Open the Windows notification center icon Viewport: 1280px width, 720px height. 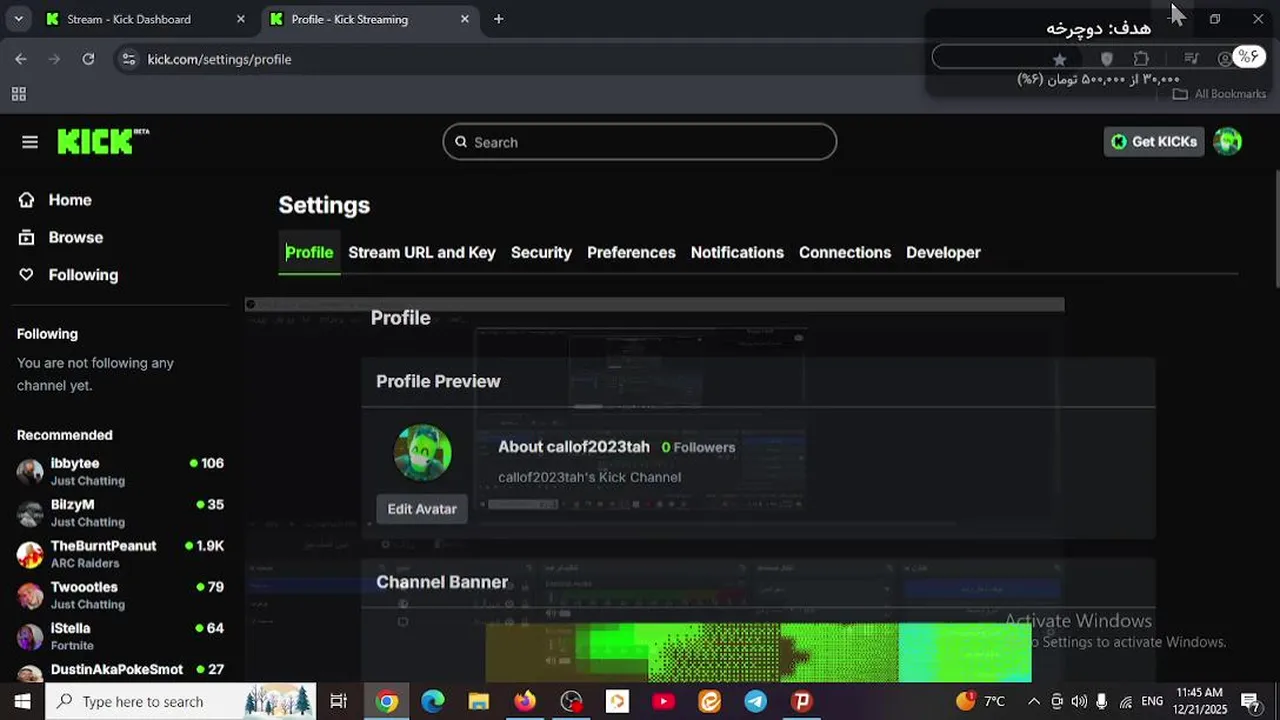1250,701
